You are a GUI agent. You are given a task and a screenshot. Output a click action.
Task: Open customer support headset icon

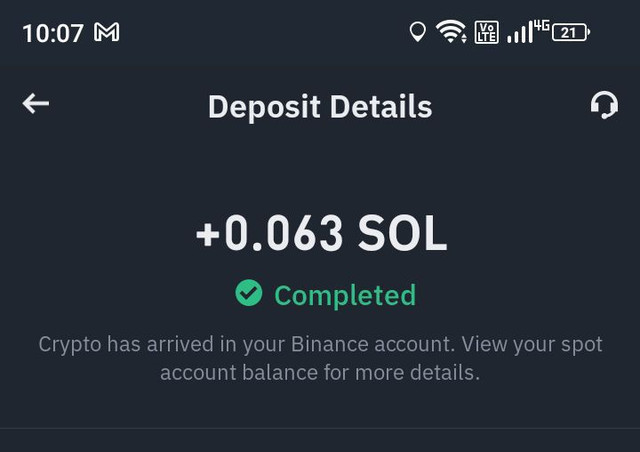(604, 105)
